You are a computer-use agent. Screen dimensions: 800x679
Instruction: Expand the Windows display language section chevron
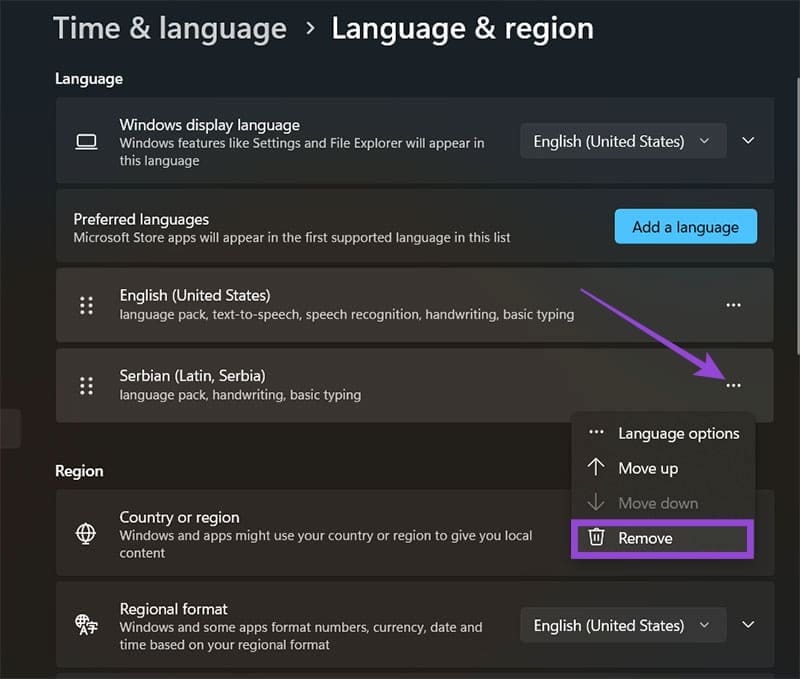(748, 140)
